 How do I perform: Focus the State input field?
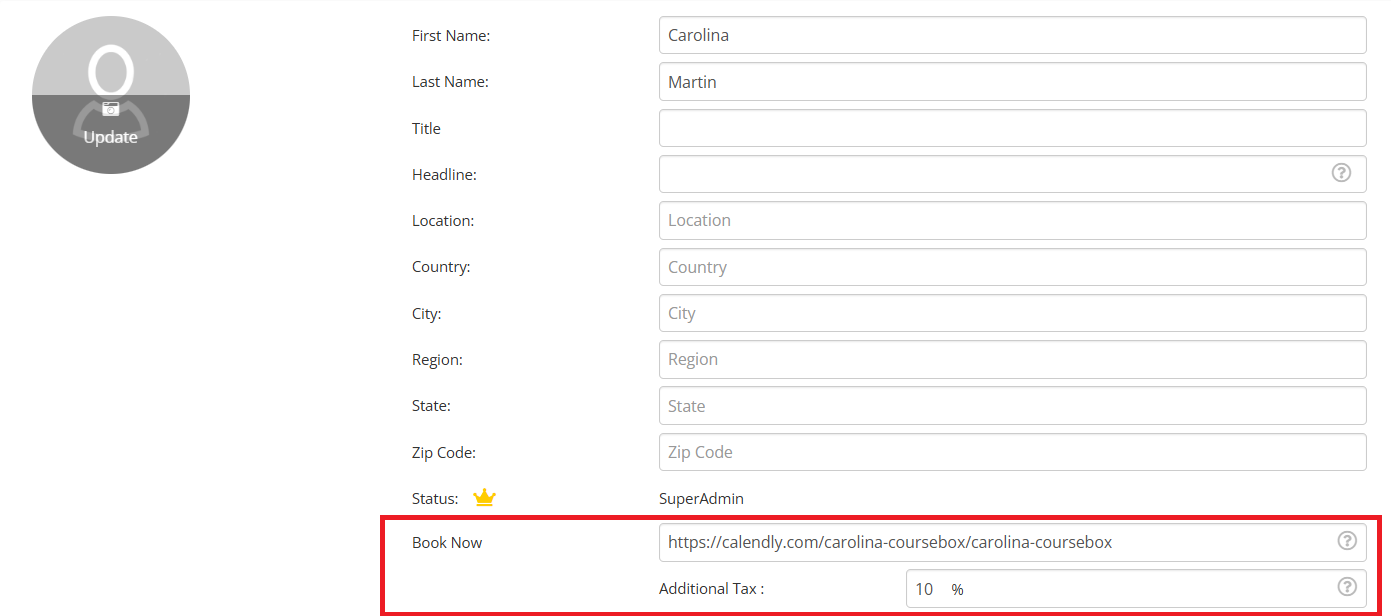pos(1012,406)
